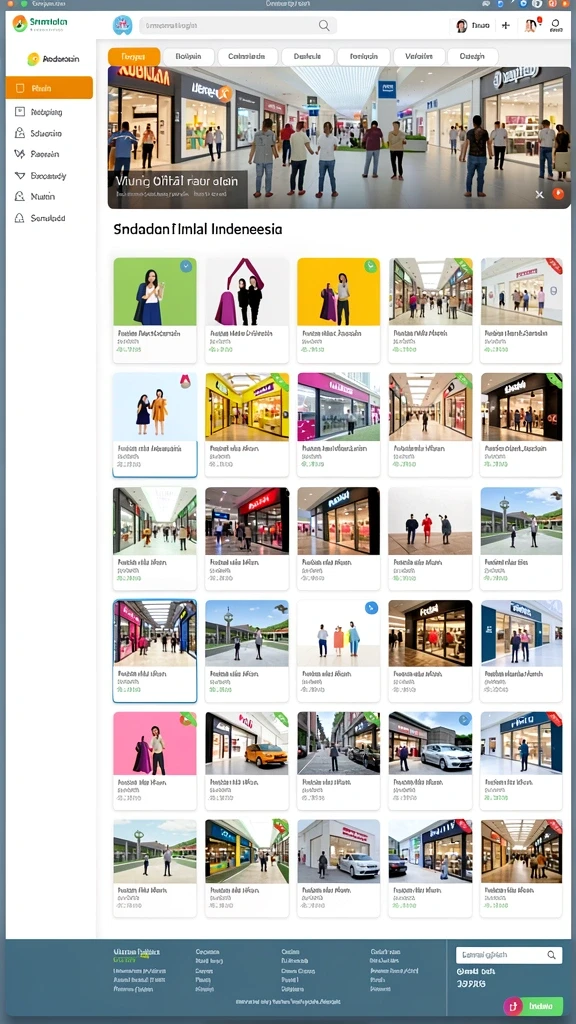Screen dimensions: 576x1024
Task: Switch to the fourth category tab
Action: pyautogui.click(x=307, y=56)
